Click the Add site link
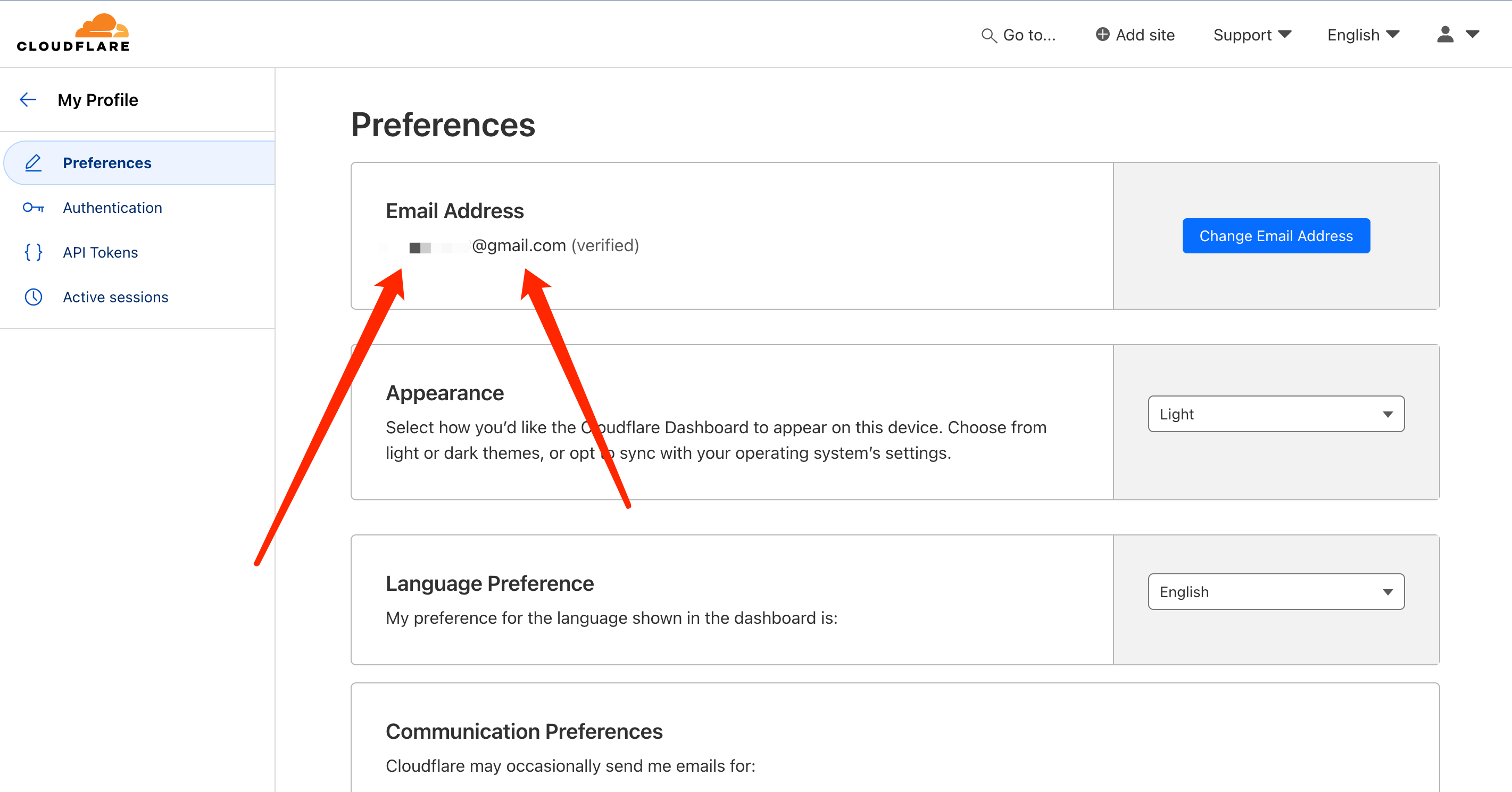This screenshot has width=1512, height=792. [1144, 35]
